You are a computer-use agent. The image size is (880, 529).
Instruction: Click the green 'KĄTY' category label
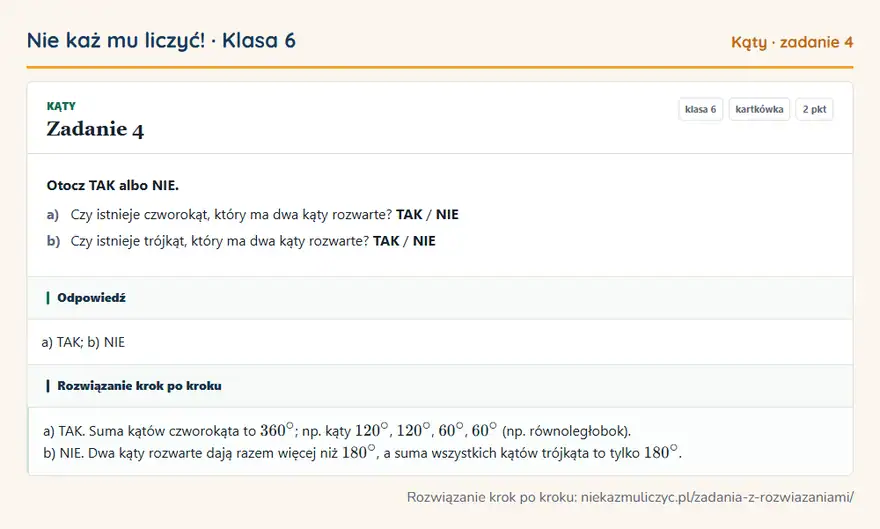pos(61,106)
